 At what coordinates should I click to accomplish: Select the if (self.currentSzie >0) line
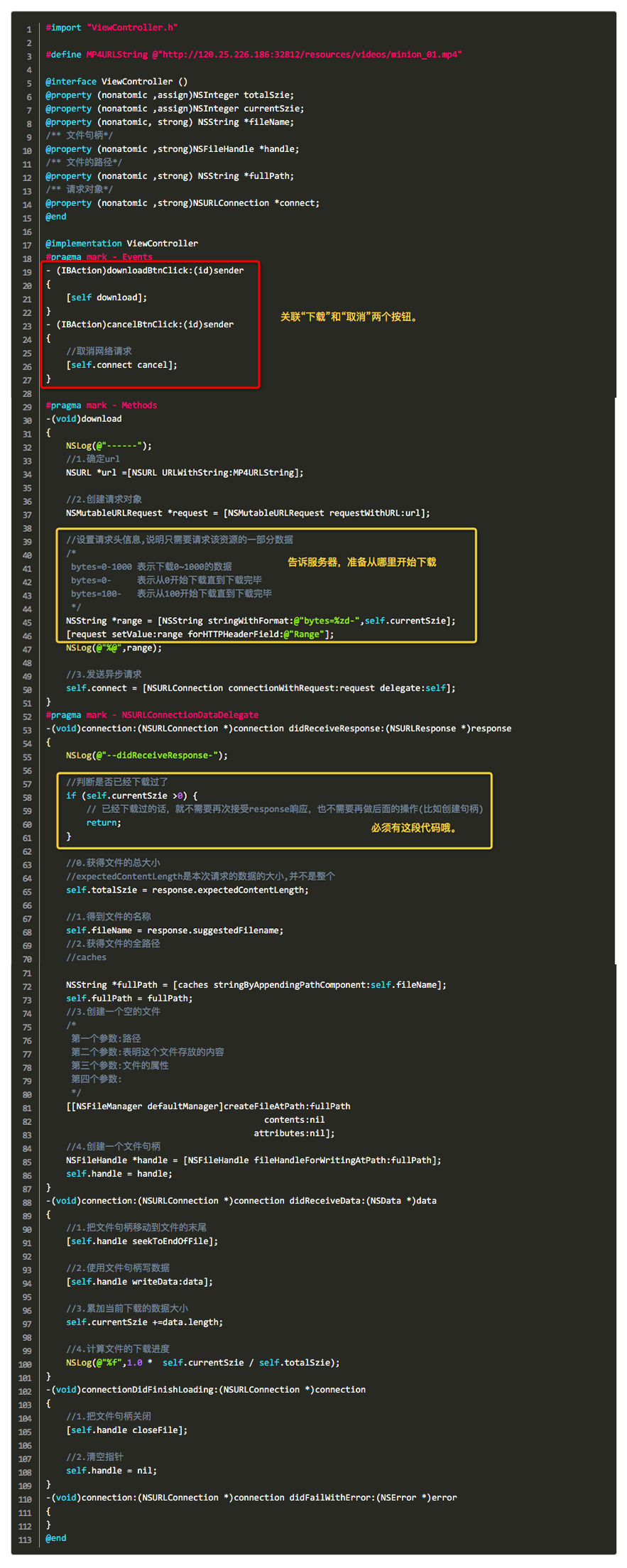pos(132,796)
